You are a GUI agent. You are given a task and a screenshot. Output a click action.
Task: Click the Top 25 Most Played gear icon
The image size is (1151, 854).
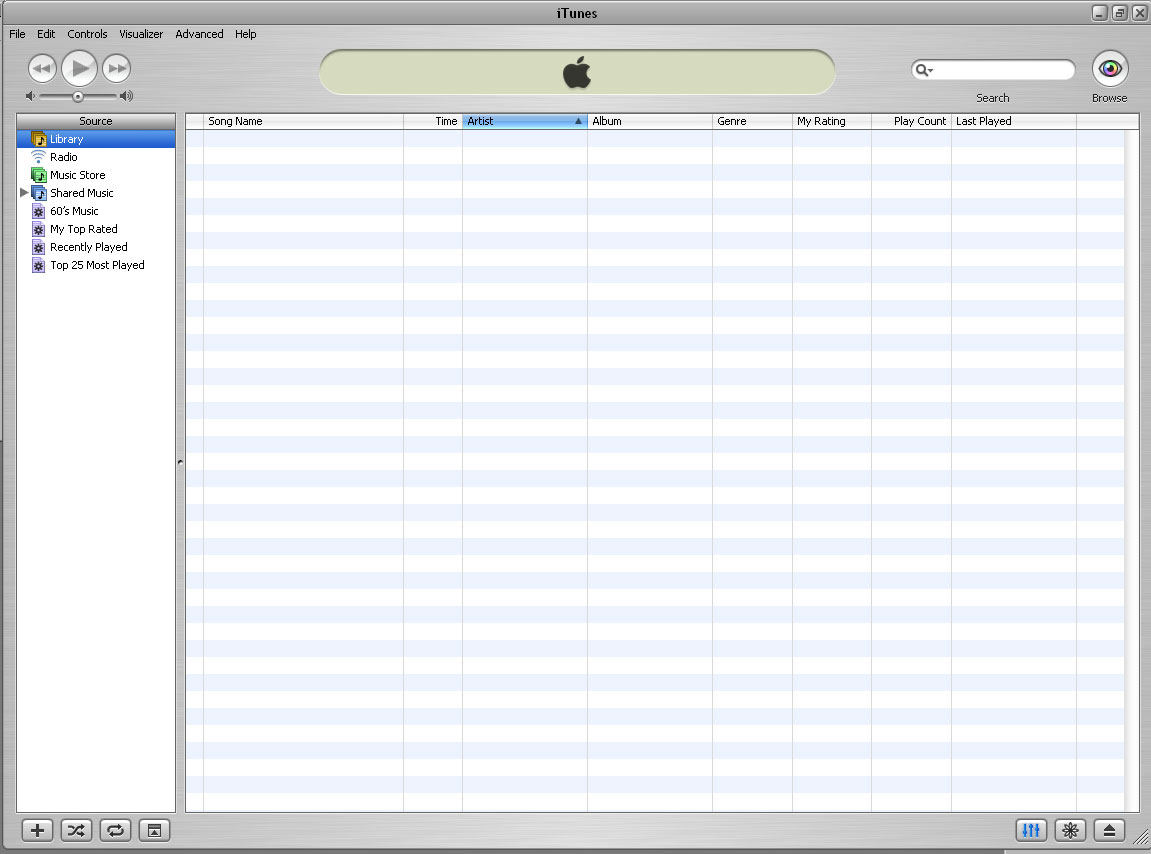pyautogui.click(x=39, y=265)
